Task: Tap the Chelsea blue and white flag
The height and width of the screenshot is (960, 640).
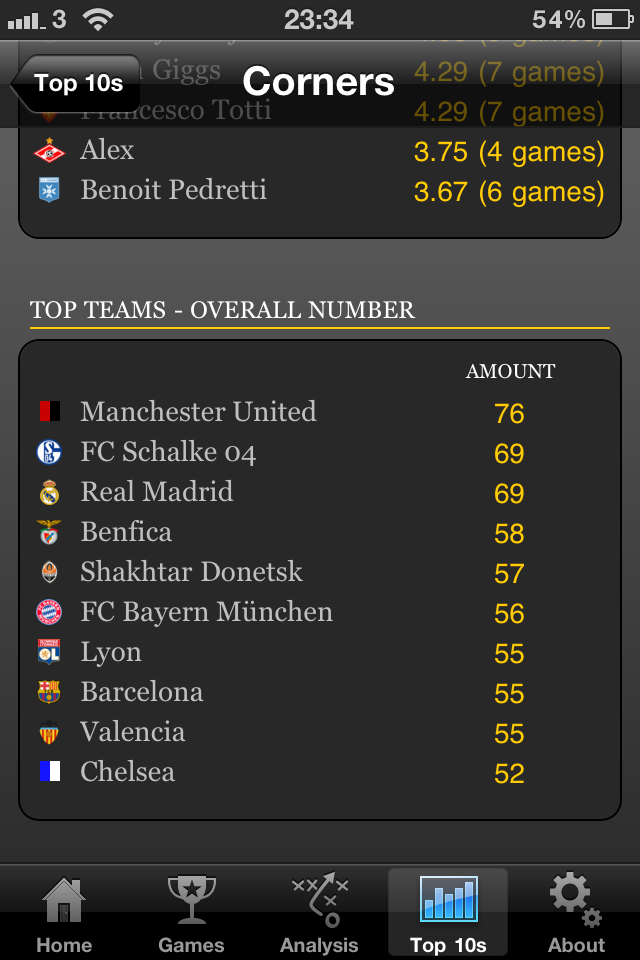Action: pyautogui.click(x=50, y=771)
